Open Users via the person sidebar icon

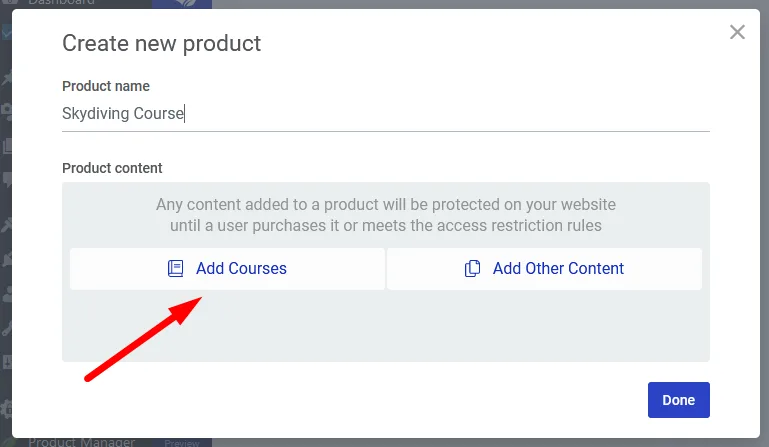click(6, 294)
